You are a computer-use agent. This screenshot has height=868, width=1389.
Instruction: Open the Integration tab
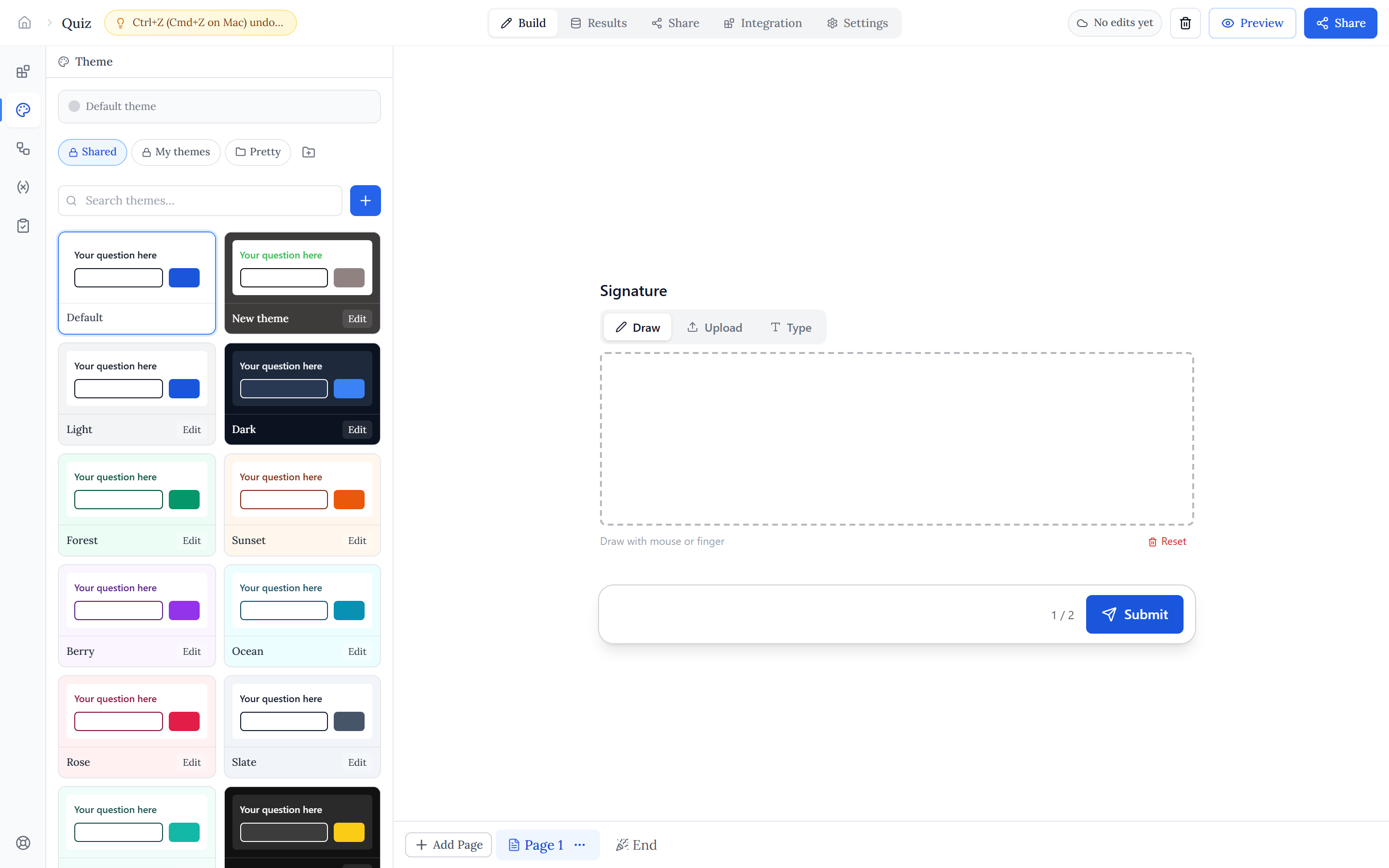[763, 23]
